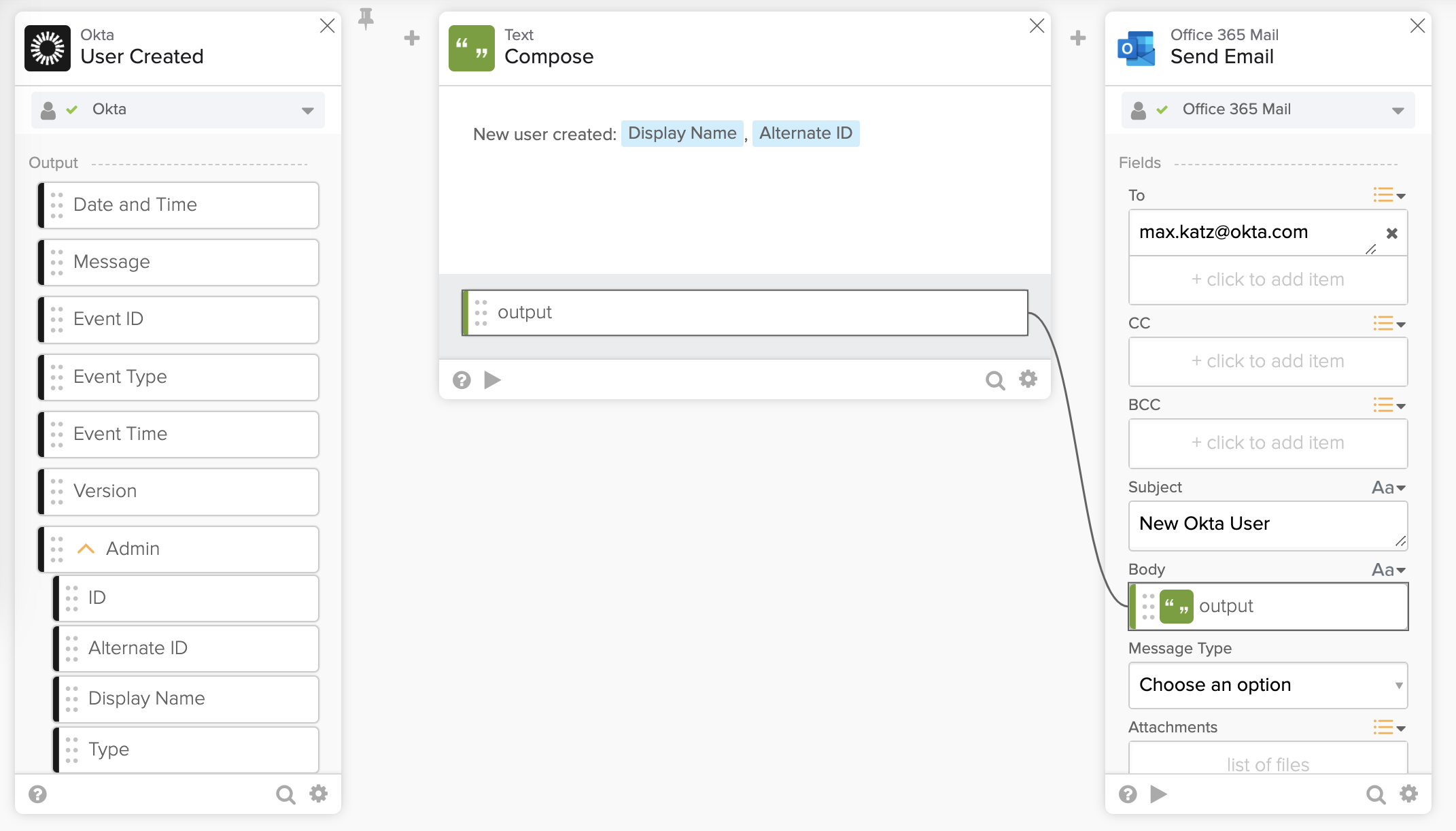Click the search icon on Compose card

point(994,380)
